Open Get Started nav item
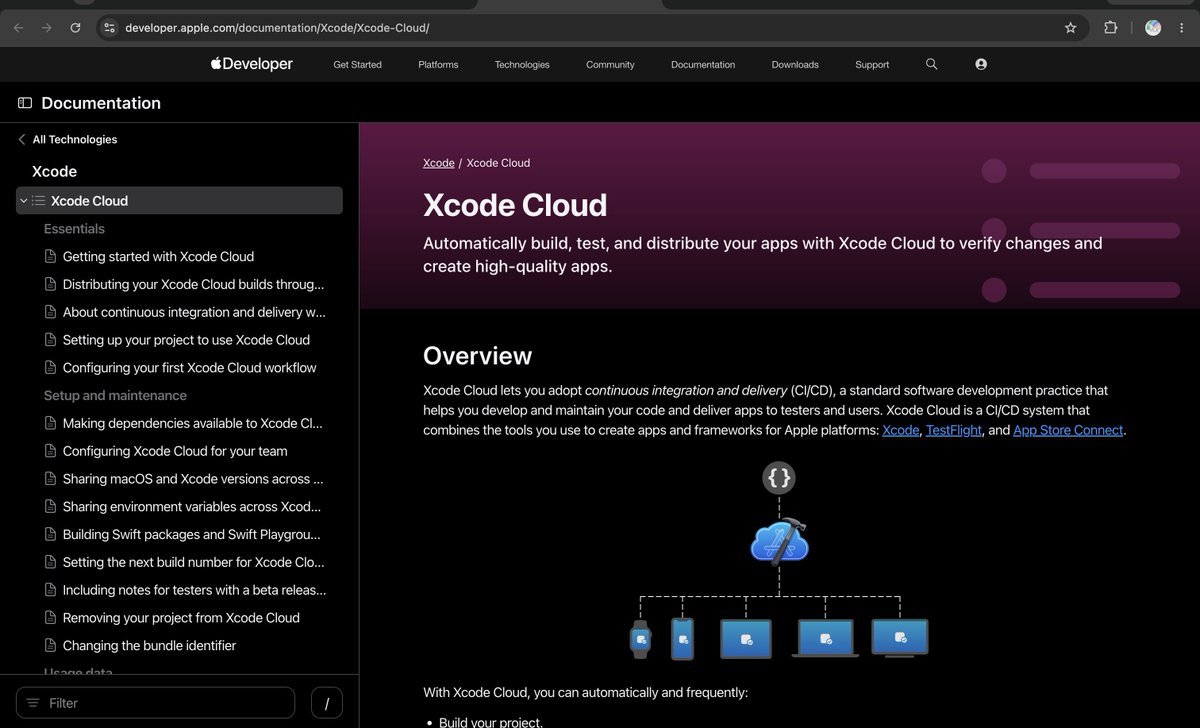Viewport: 1200px width, 728px height. (357, 65)
